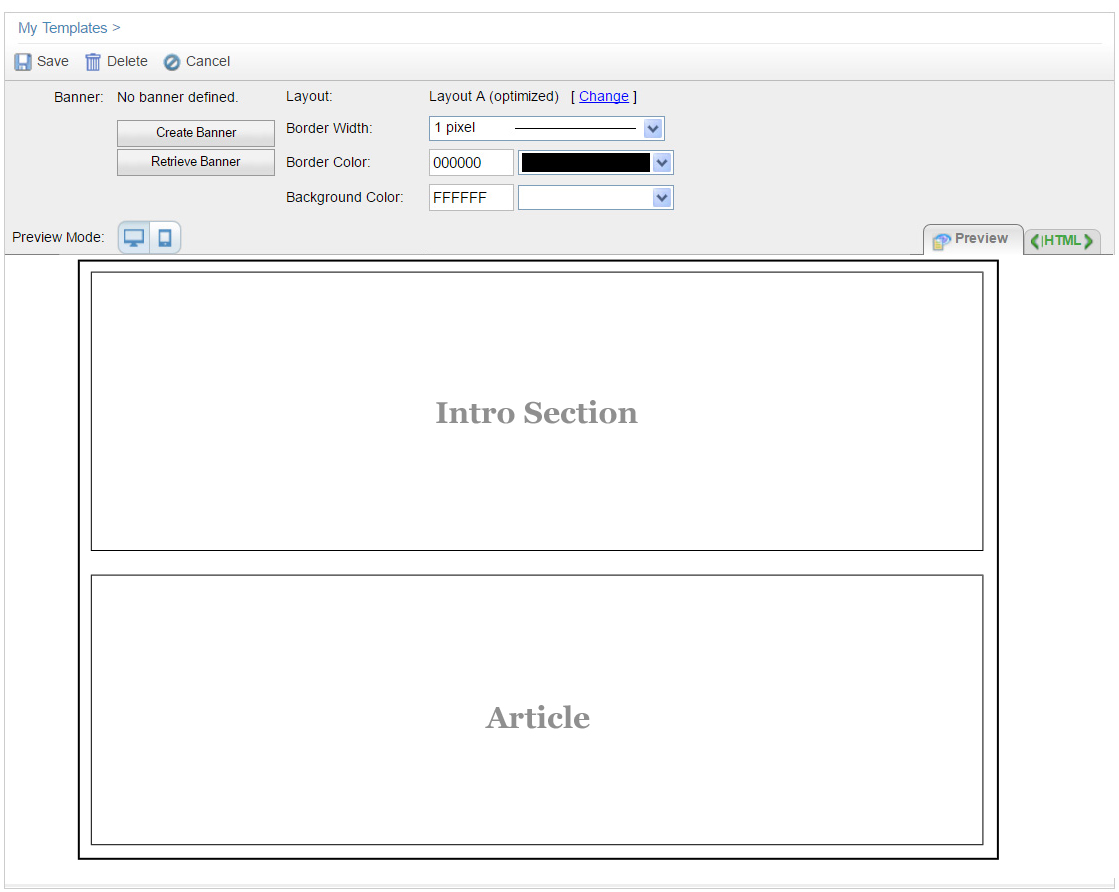Select the Intro Section block
This screenshot has width=1119, height=892.
click(x=537, y=412)
